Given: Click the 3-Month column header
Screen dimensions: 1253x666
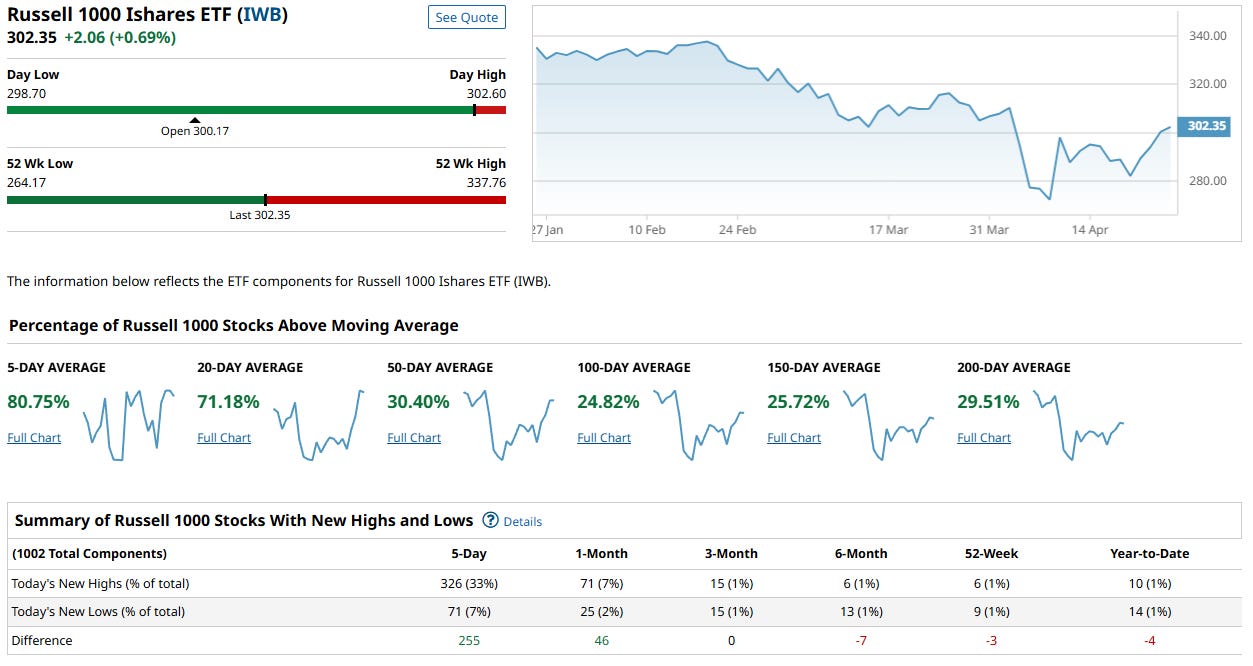Looking at the screenshot, I should pyautogui.click(x=731, y=553).
